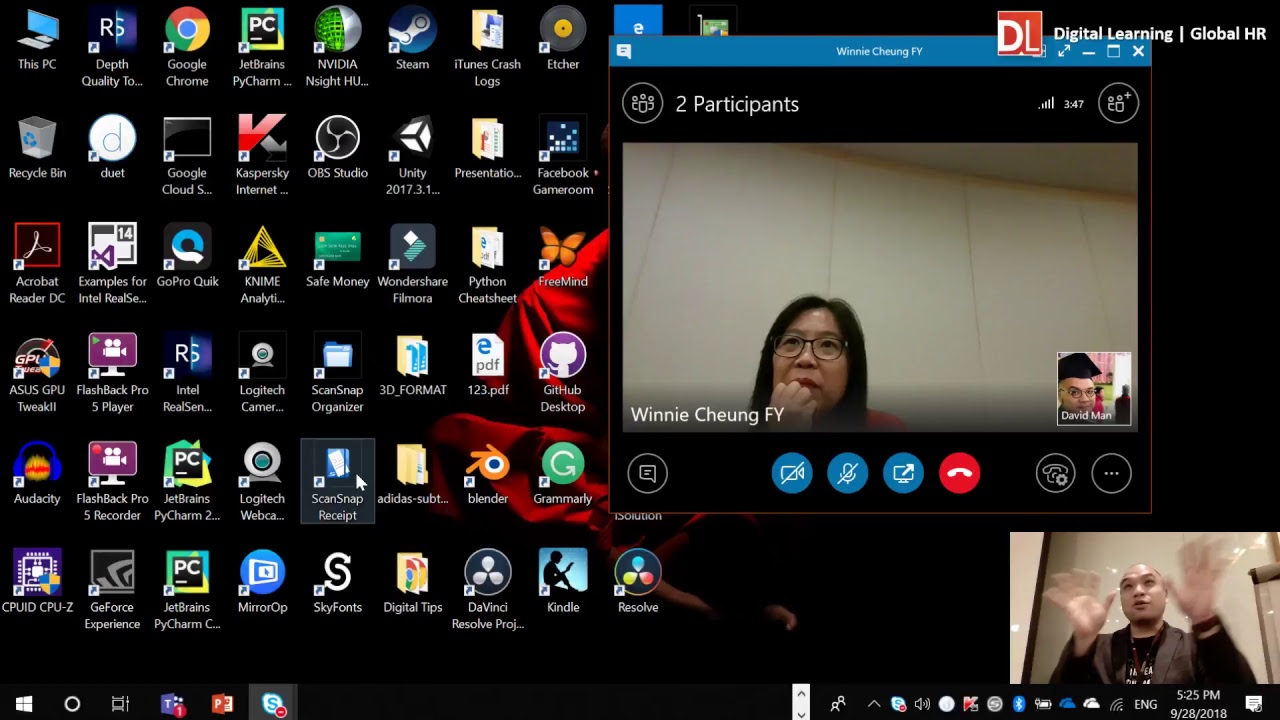Open Grammarly desktop icon

563,475
